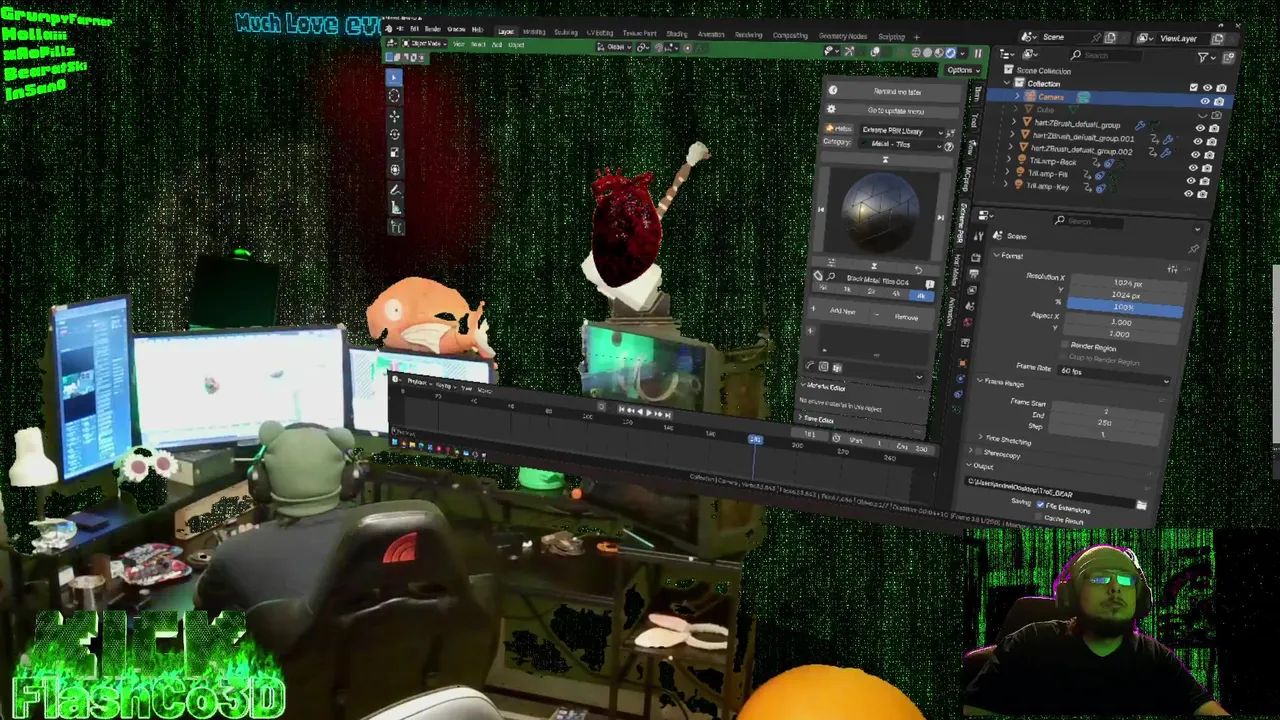Screen dimensions: 1280x720
Task: Open the Object Mode dropdown
Action: point(424,44)
